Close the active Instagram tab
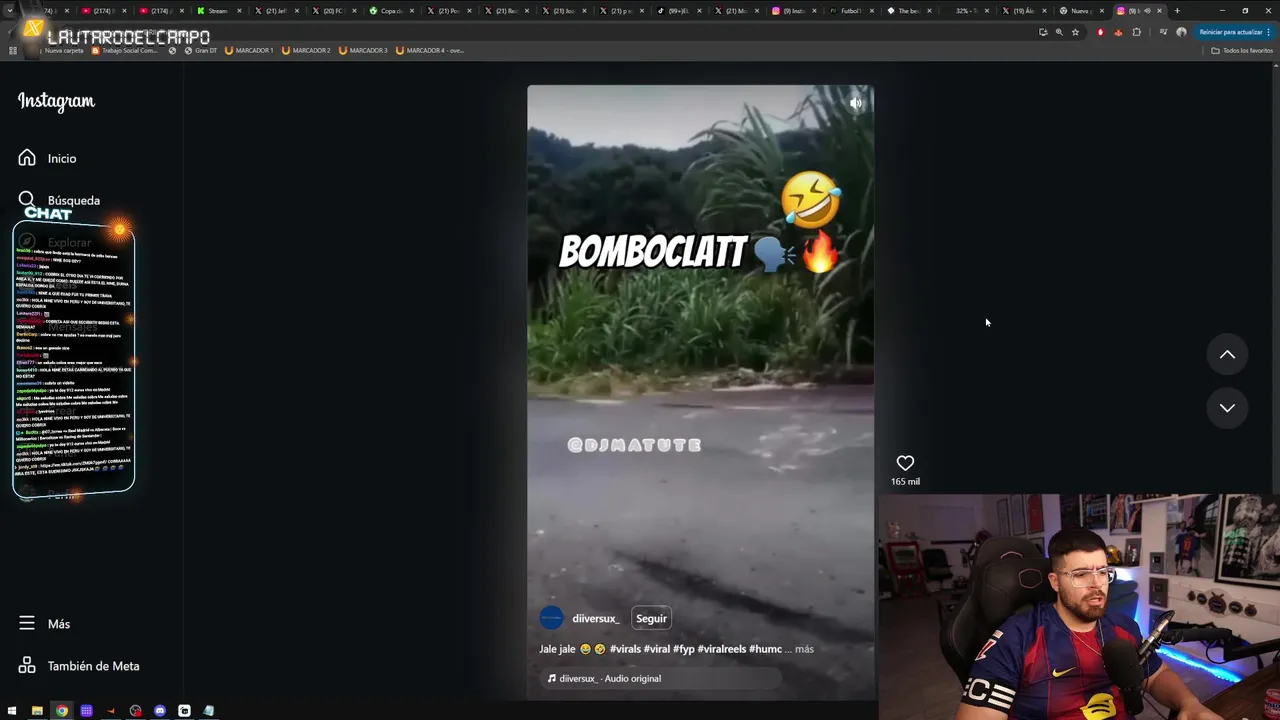Image resolution: width=1280 pixels, height=720 pixels. [x=1159, y=10]
